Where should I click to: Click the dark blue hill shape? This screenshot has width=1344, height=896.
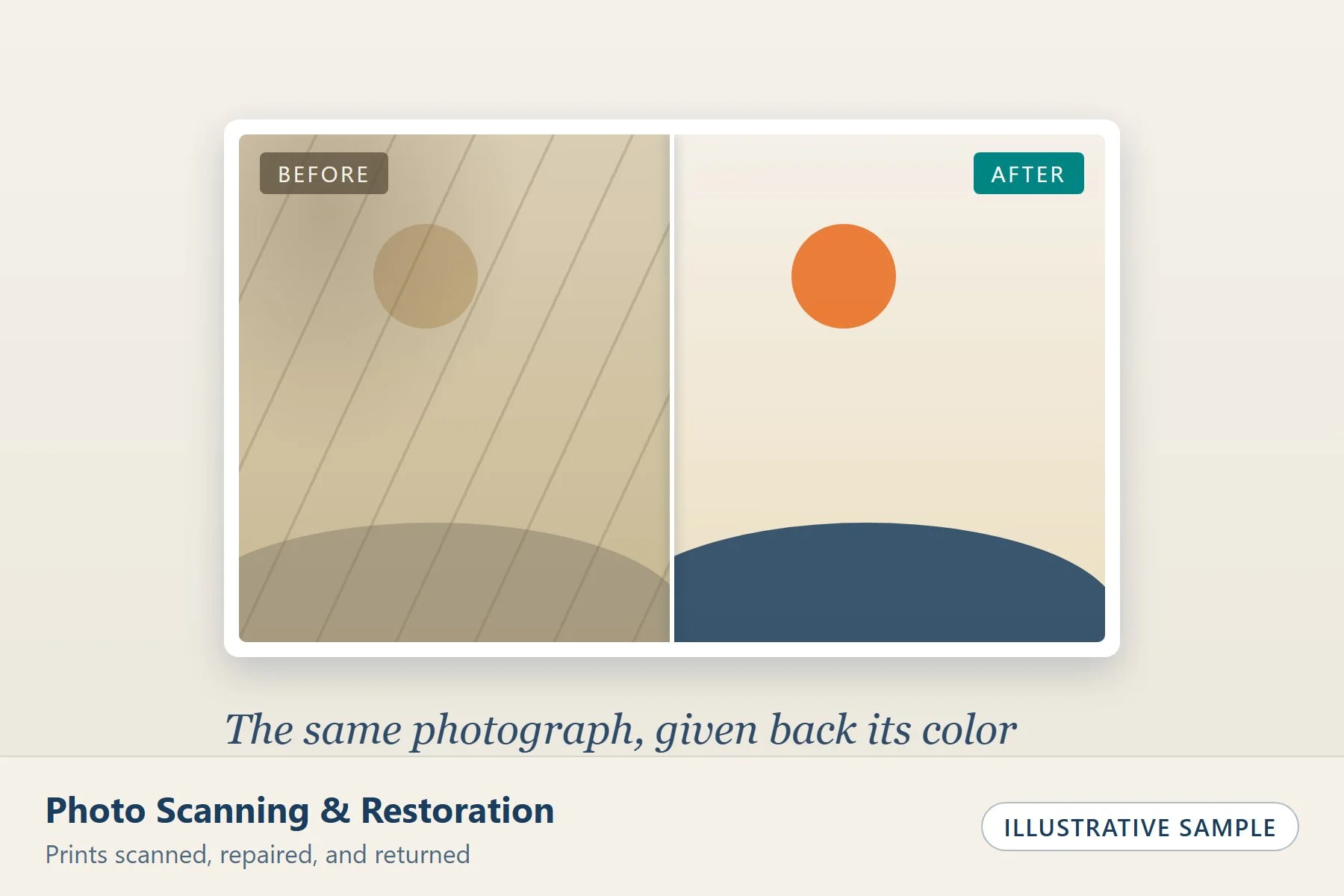(x=889, y=590)
